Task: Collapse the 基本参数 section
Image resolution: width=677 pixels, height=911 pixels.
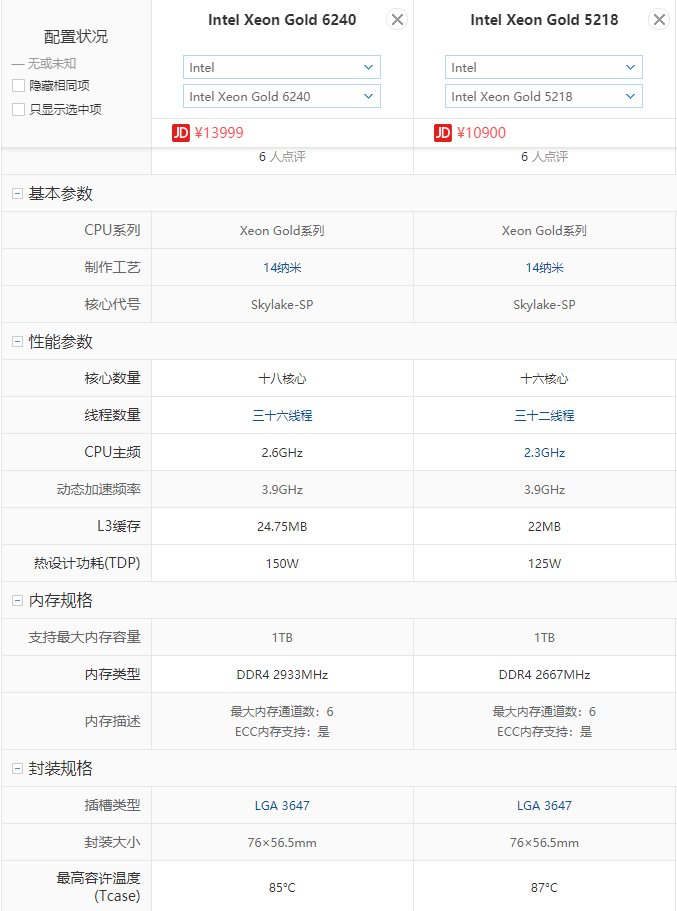Action: (x=17, y=193)
